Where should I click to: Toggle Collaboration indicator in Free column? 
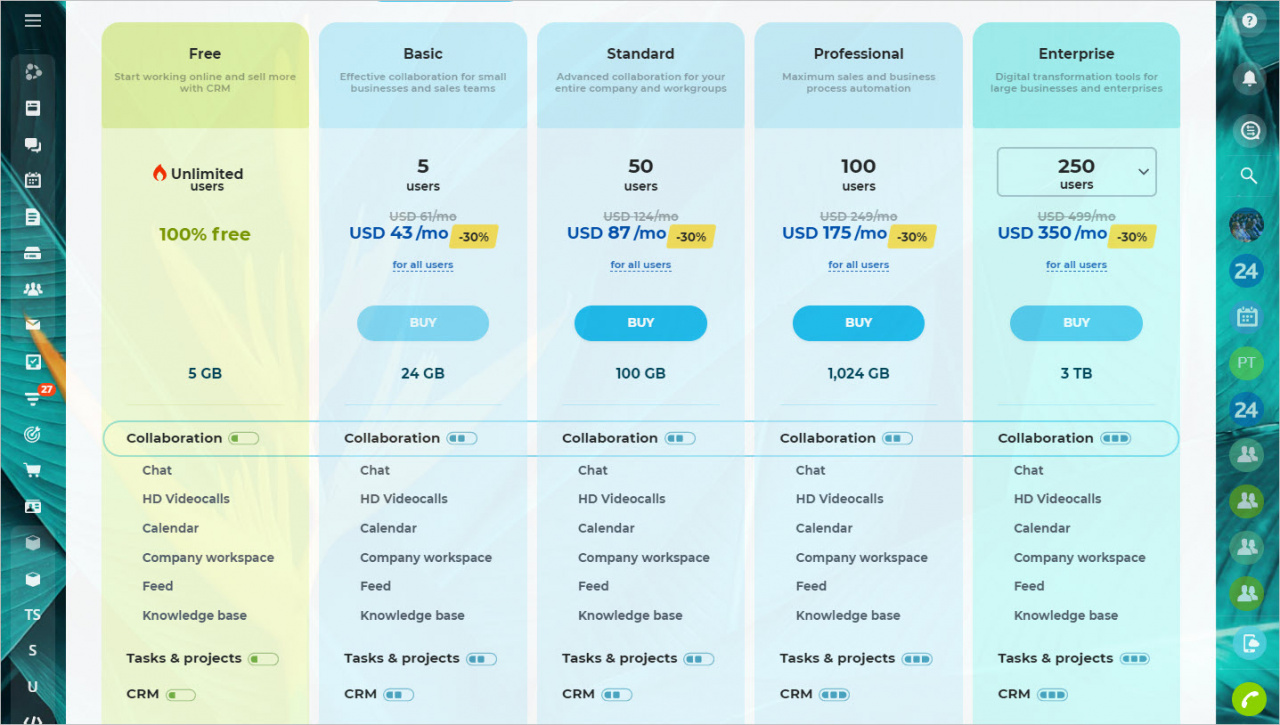tap(243, 438)
